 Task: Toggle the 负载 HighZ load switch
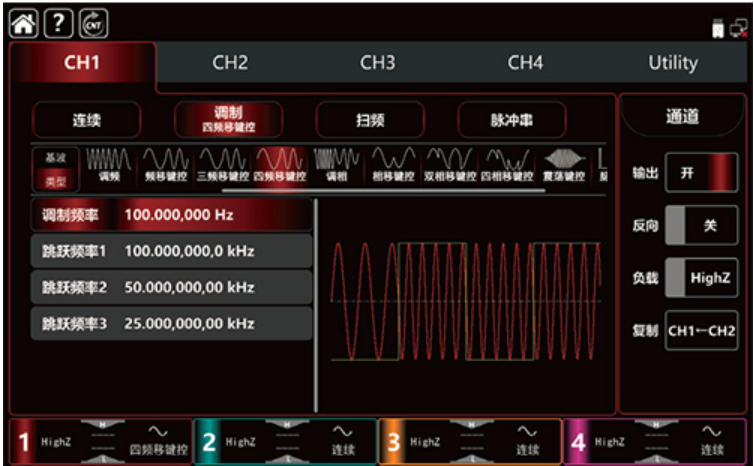click(x=701, y=277)
